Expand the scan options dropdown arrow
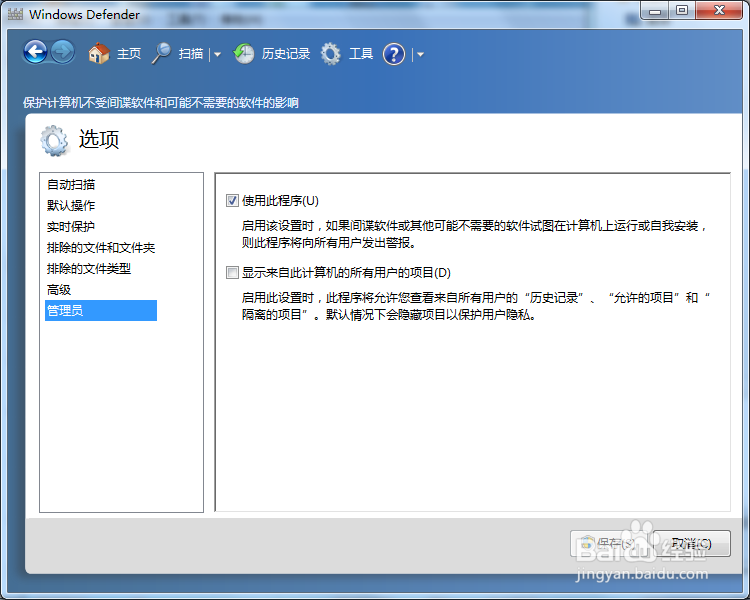This screenshot has width=750, height=600. click(218, 55)
